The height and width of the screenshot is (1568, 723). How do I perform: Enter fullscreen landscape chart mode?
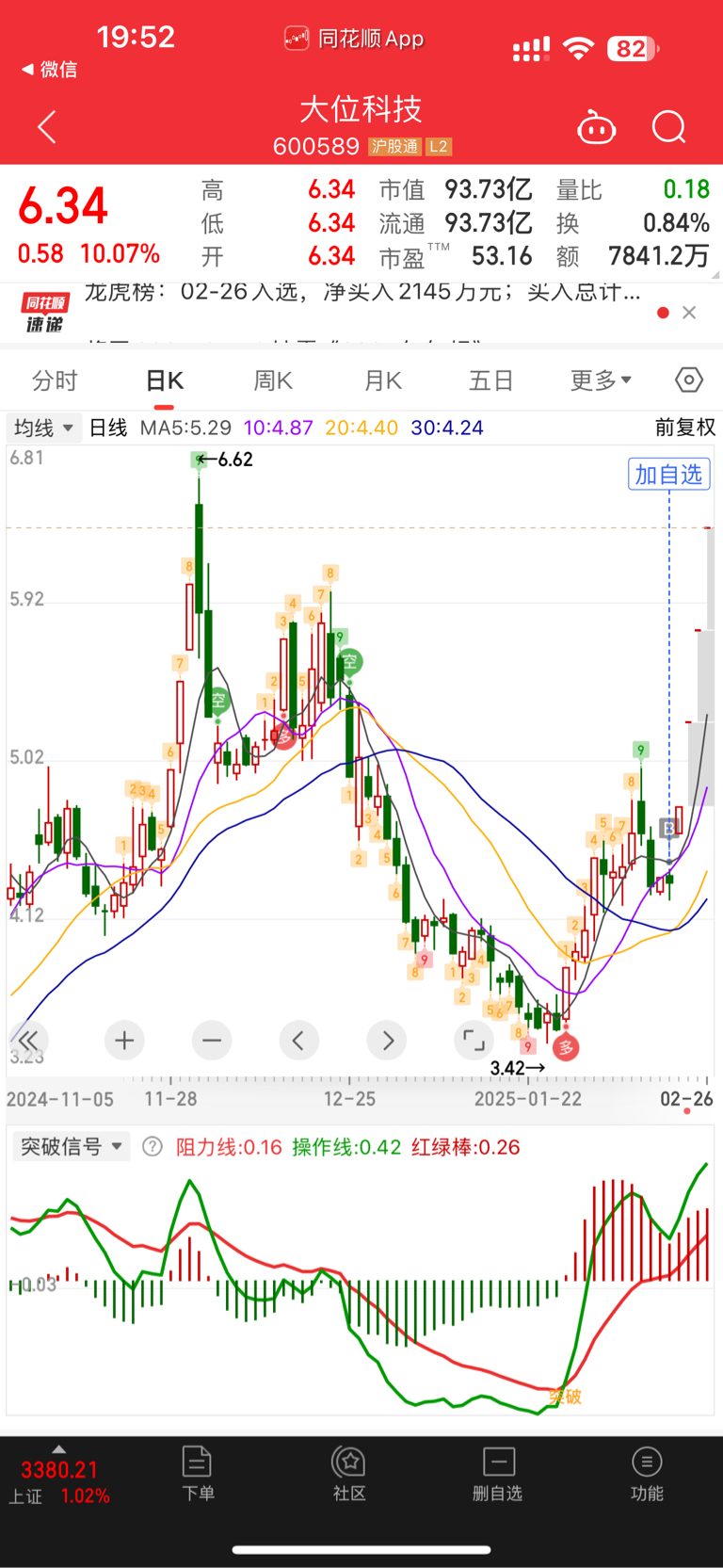coord(474,1041)
